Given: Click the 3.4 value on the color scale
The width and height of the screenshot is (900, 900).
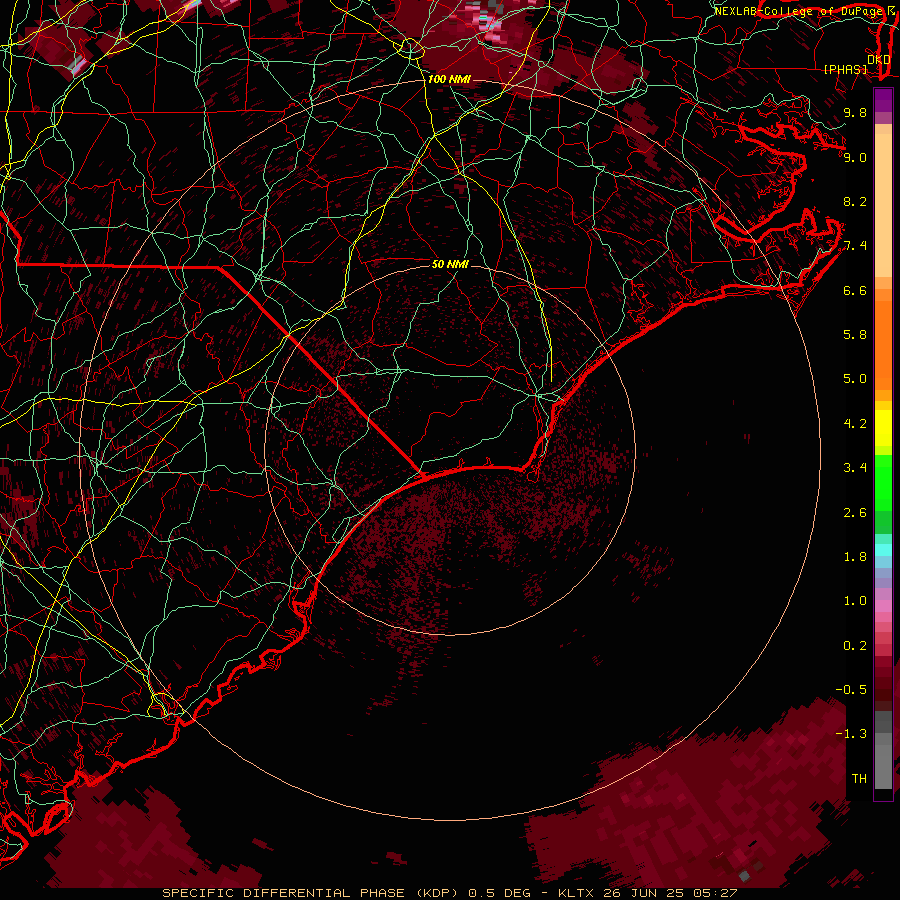Looking at the screenshot, I should (855, 468).
